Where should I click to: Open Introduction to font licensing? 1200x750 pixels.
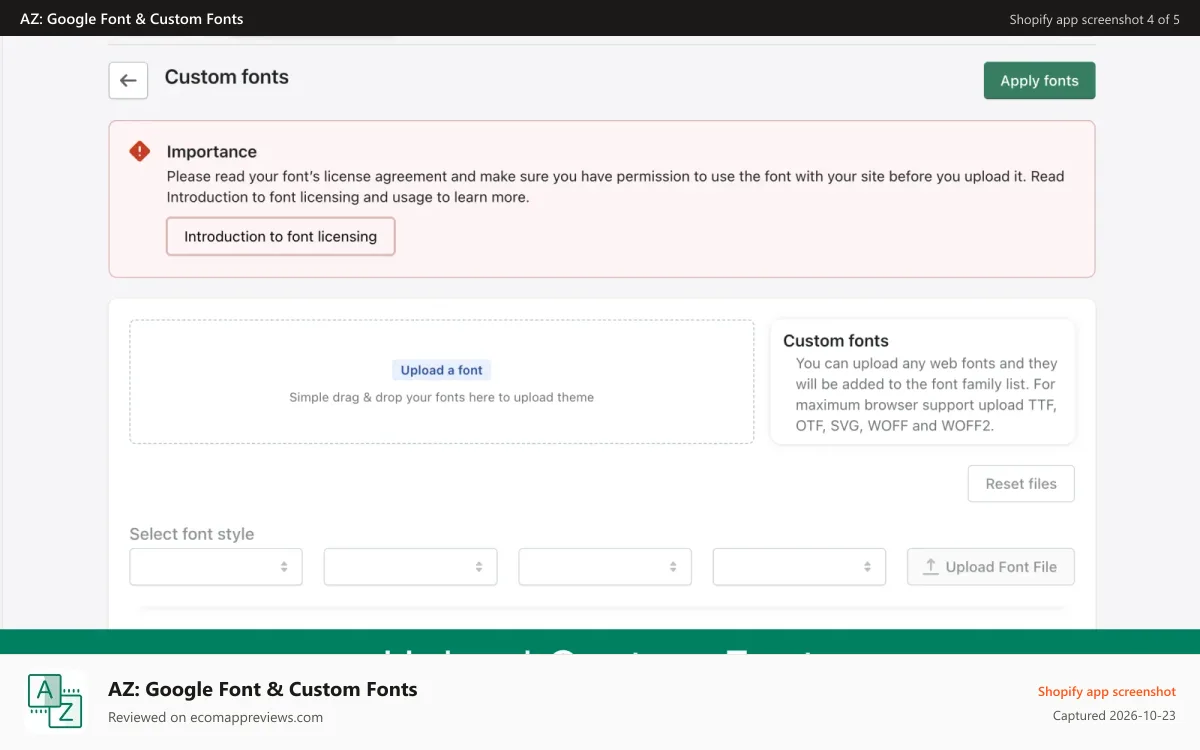281,237
